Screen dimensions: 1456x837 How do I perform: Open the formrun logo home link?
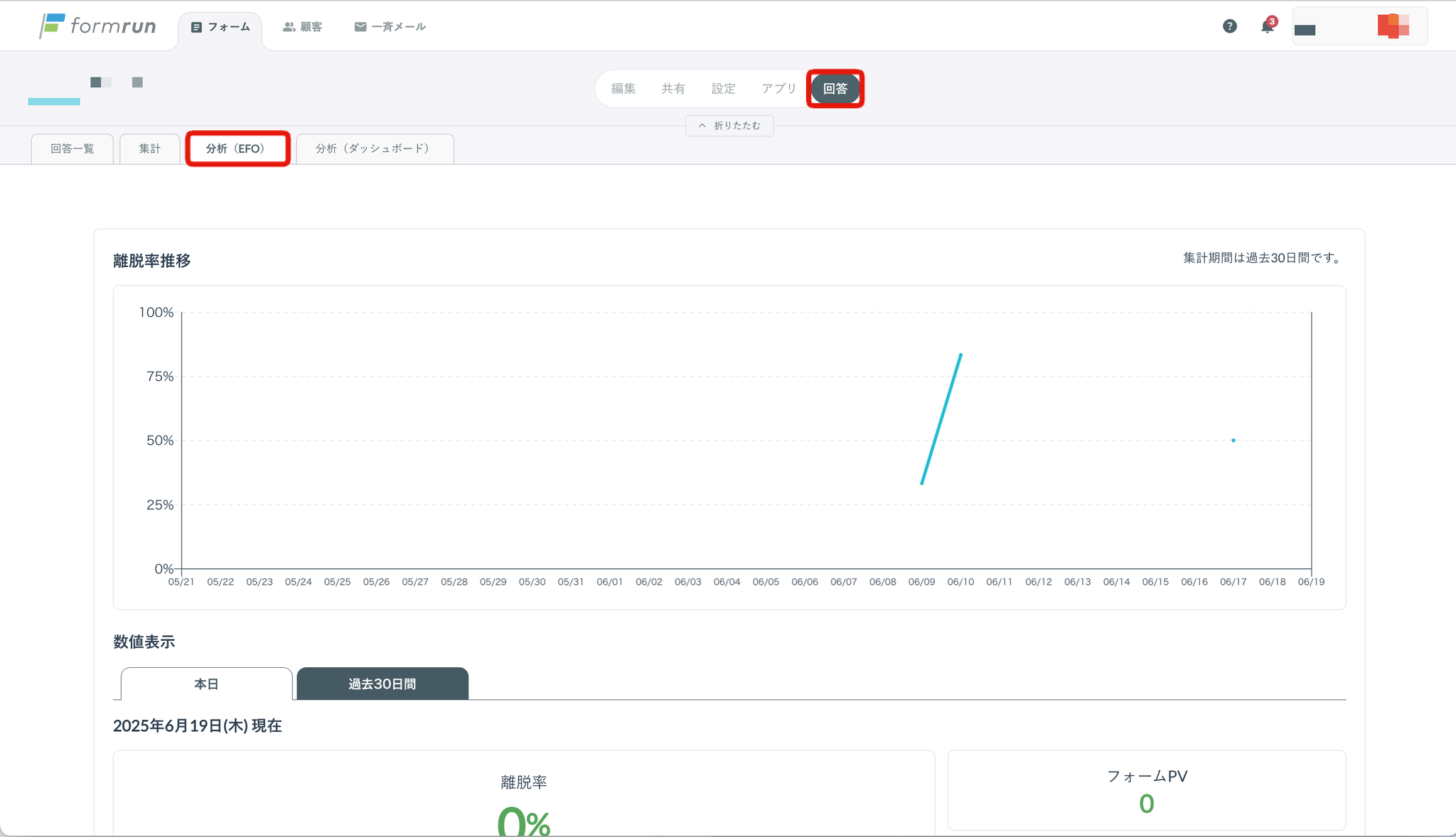[x=97, y=26]
